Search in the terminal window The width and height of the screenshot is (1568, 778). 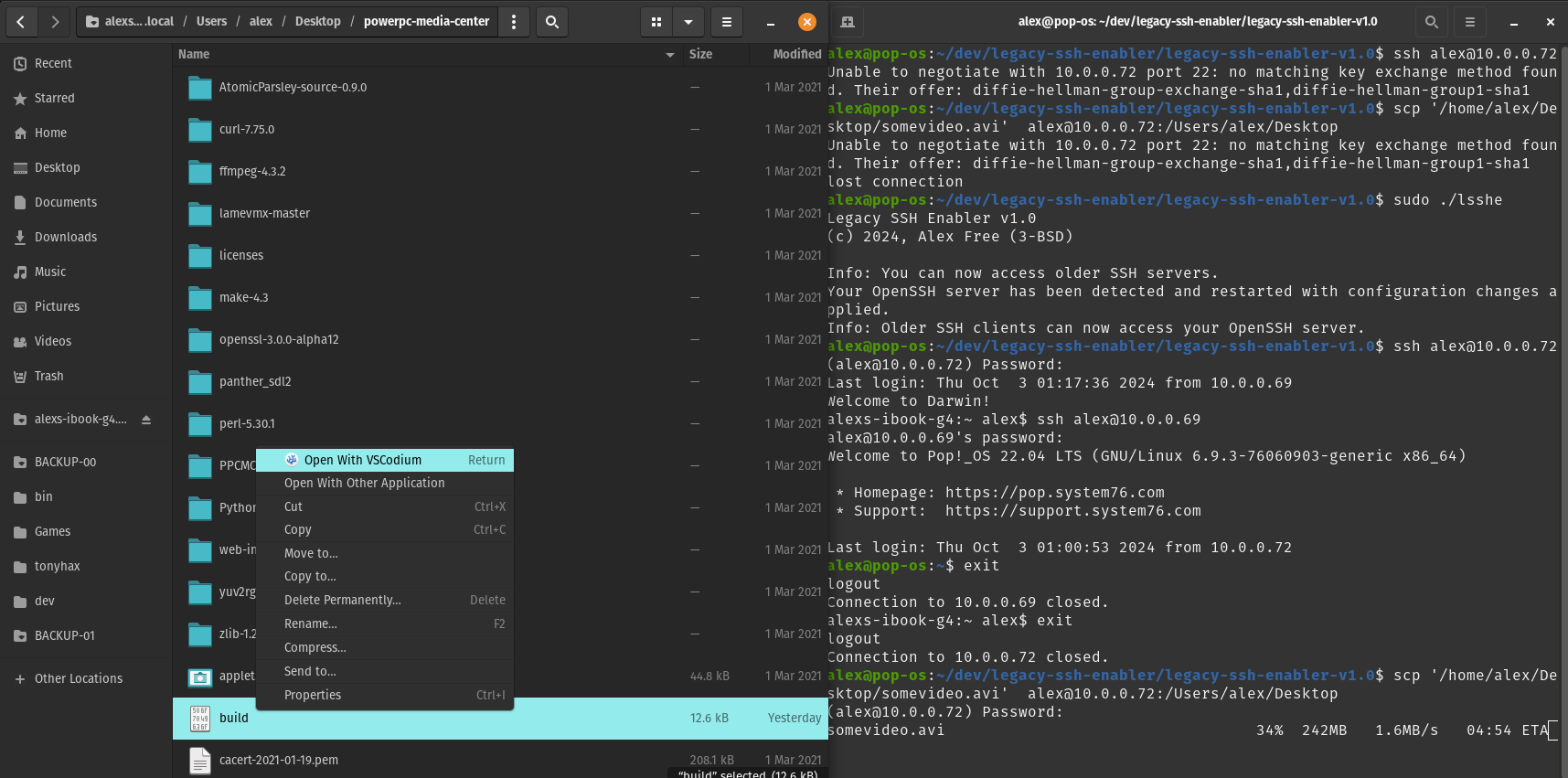pyautogui.click(x=1432, y=22)
